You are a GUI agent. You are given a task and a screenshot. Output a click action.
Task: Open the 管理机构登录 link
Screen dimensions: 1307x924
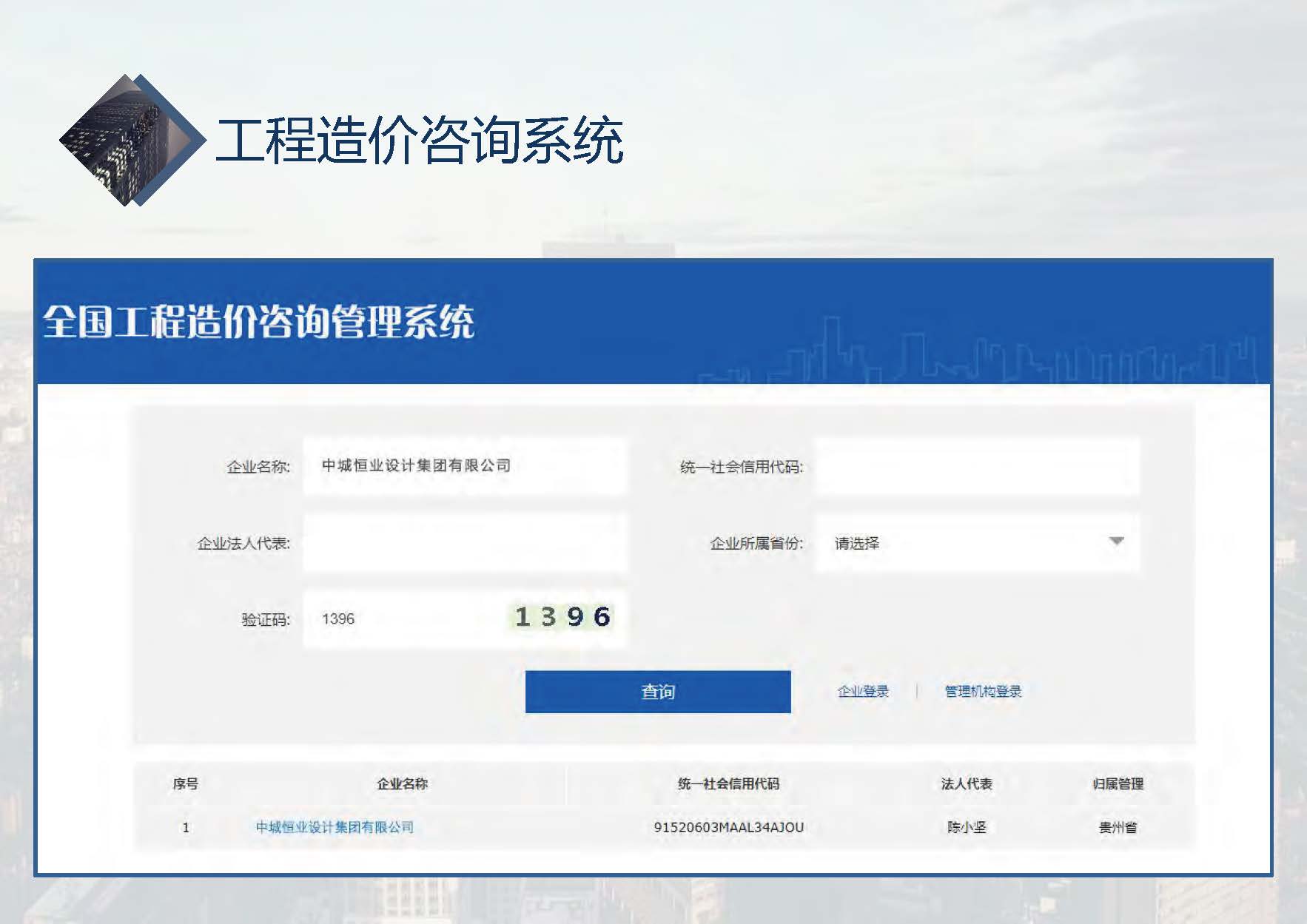point(983,692)
